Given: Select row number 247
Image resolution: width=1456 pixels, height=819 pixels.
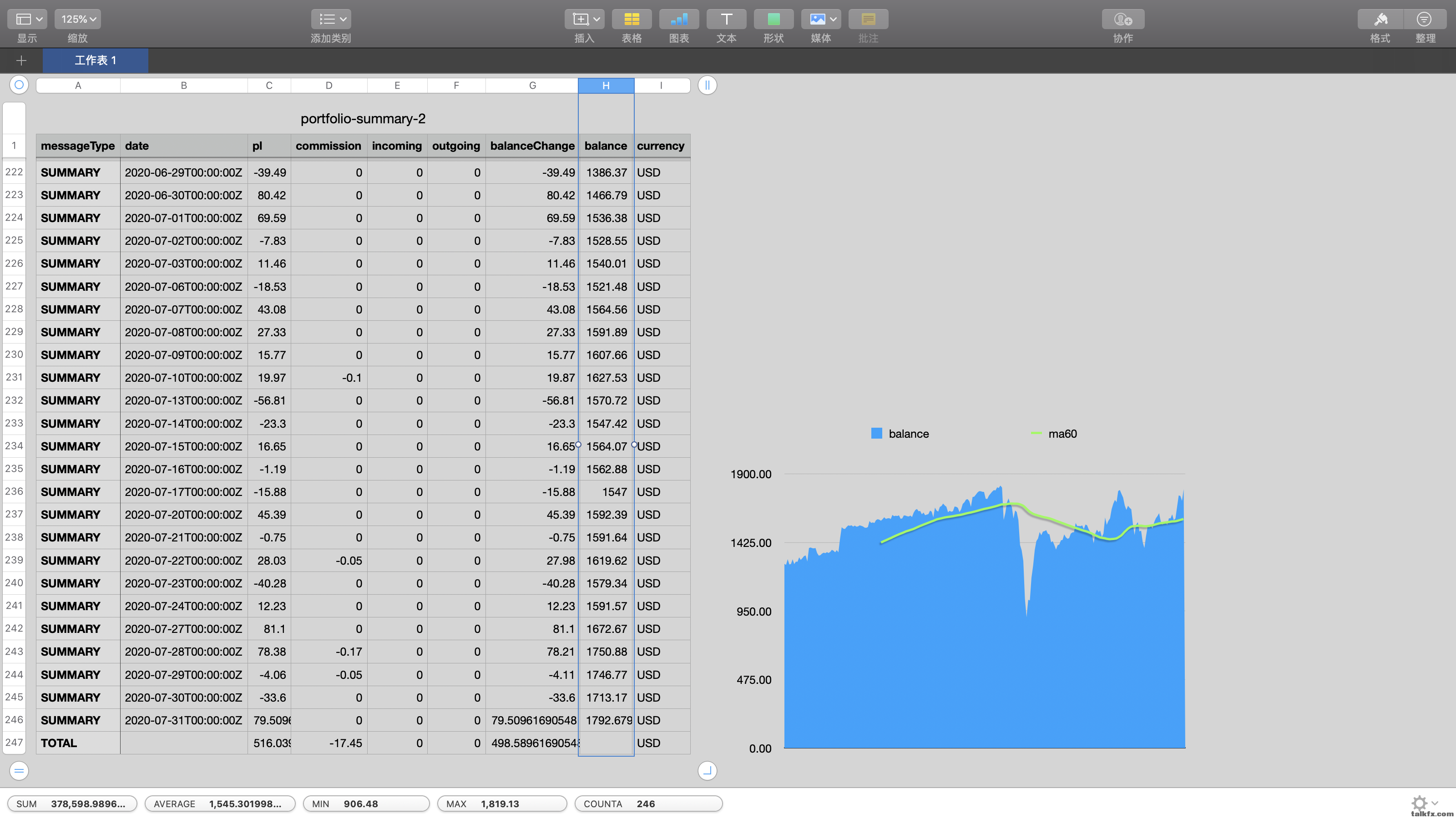Looking at the screenshot, I should pos(14,743).
